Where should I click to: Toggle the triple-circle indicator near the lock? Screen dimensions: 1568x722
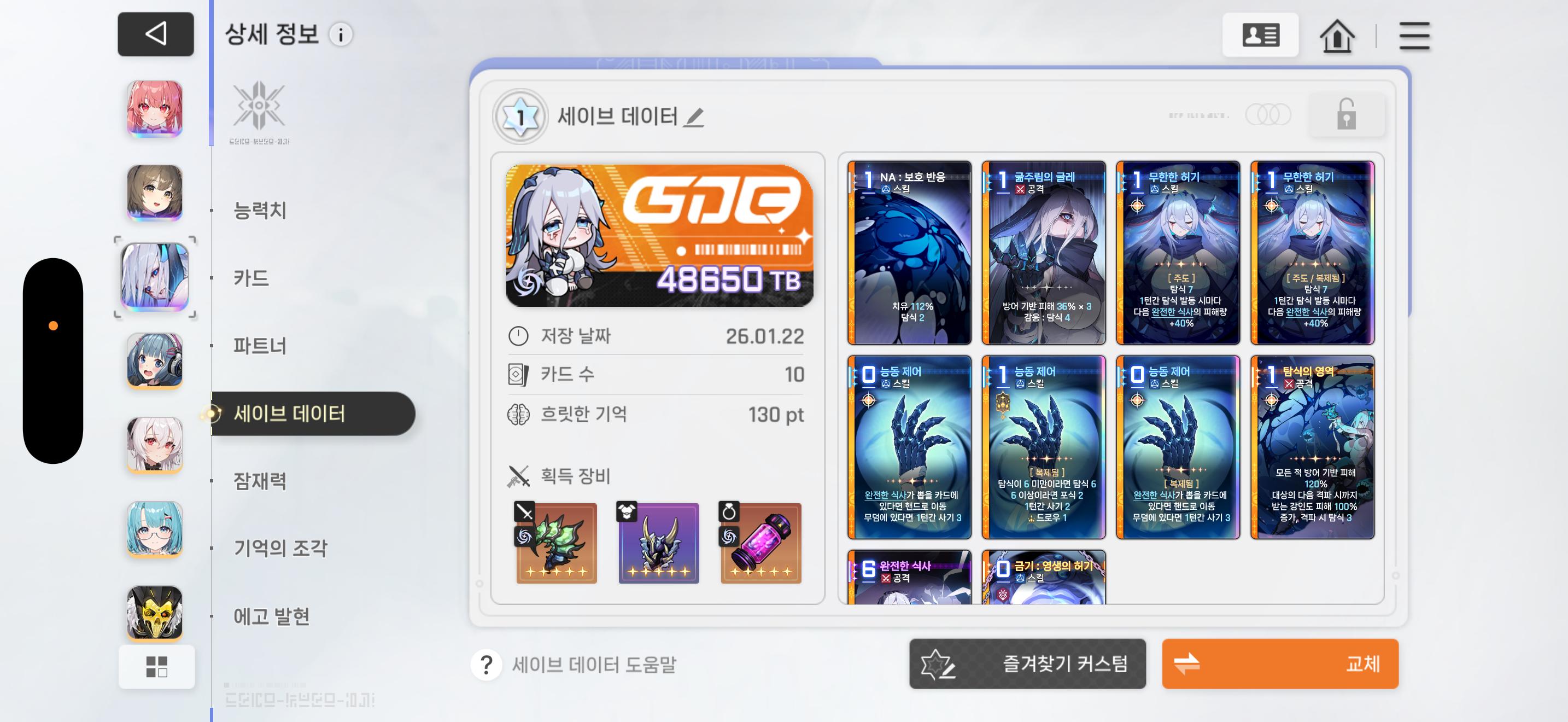1268,114
